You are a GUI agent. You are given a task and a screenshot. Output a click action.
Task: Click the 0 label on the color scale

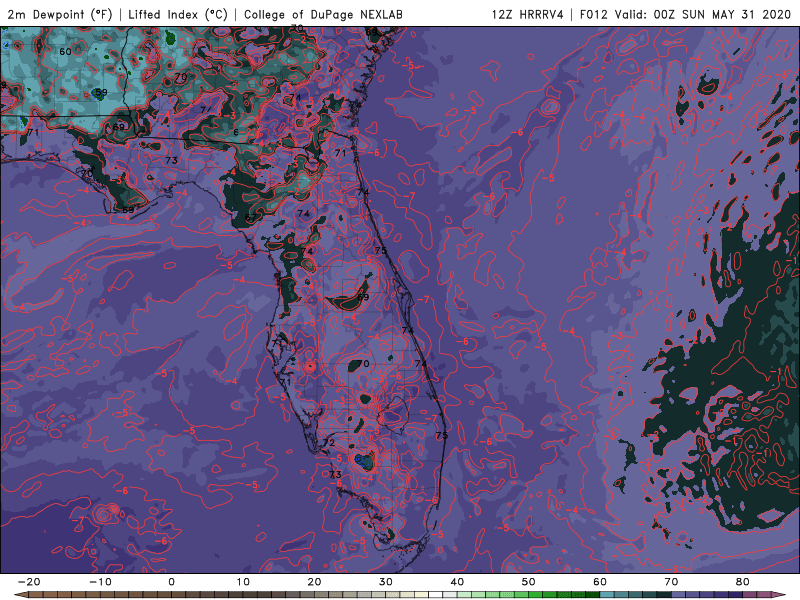click(171, 582)
